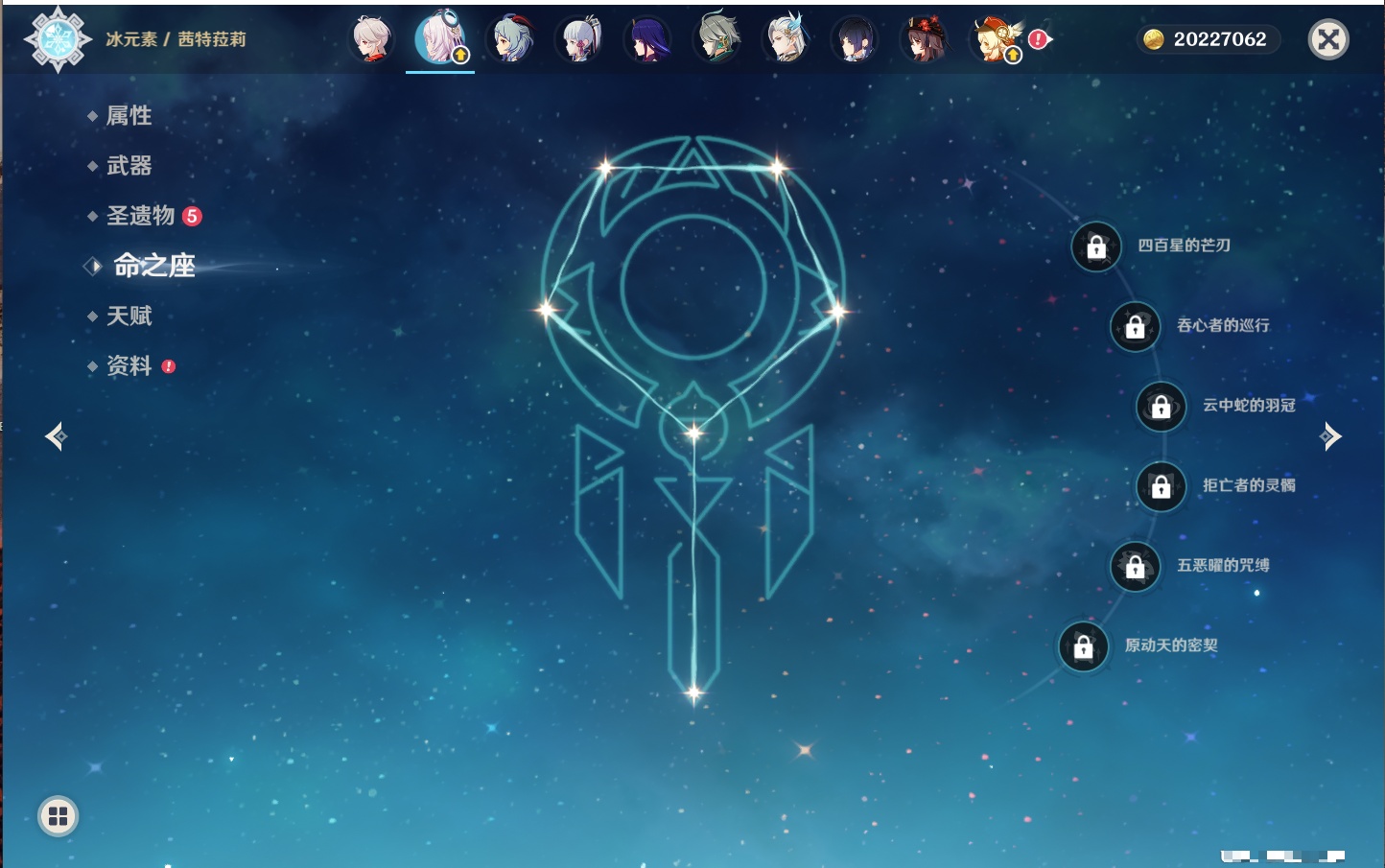Viewport: 1385px width, 868px height.
Task: Open the four-square grid button at bottom left
Action: [x=58, y=816]
